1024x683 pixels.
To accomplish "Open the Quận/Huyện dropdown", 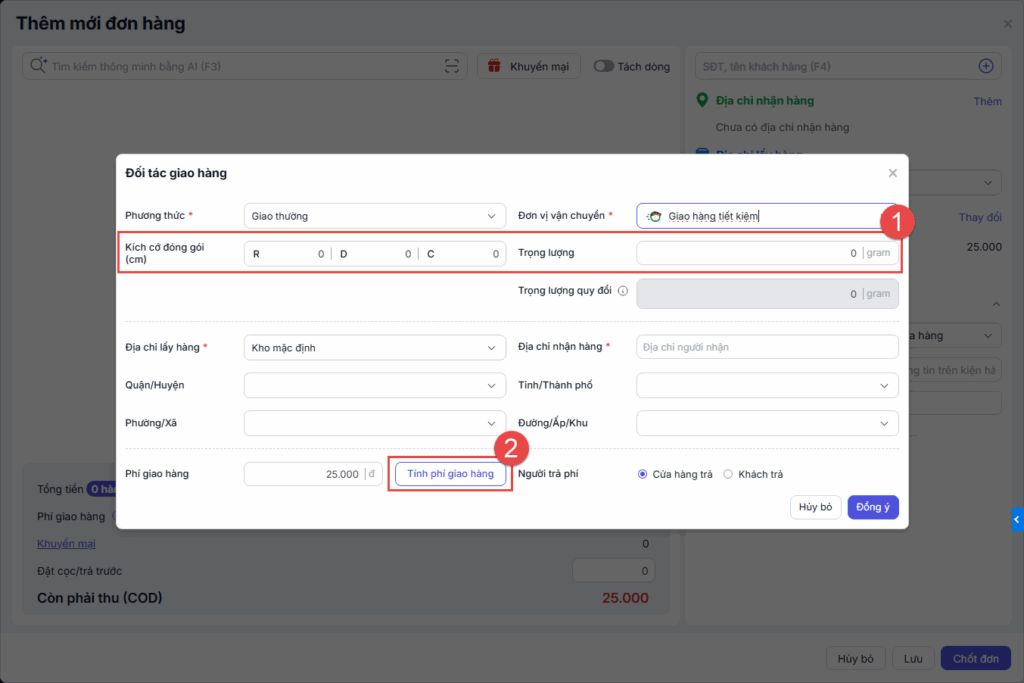I will click(375, 385).
